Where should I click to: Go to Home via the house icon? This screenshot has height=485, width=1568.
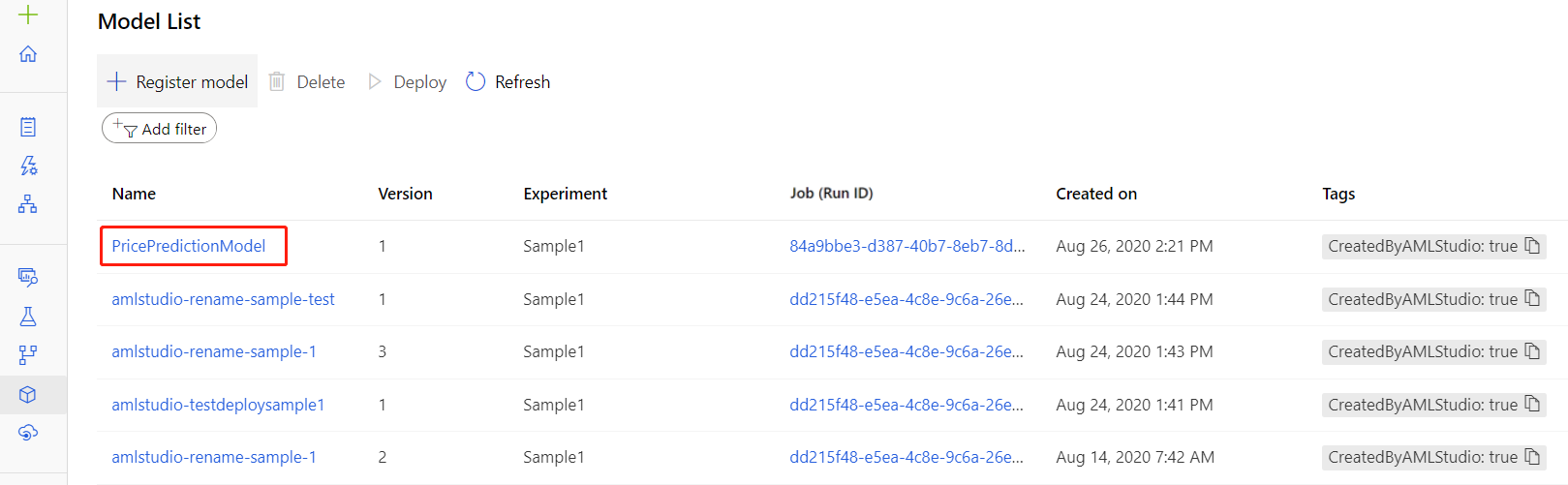pos(28,54)
